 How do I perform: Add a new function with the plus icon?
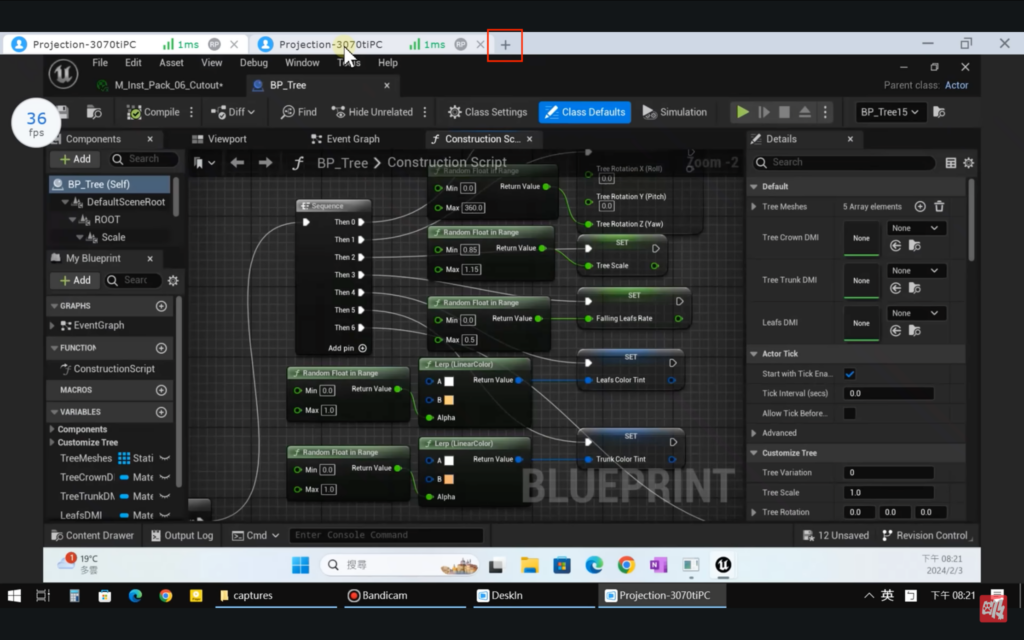click(161, 348)
